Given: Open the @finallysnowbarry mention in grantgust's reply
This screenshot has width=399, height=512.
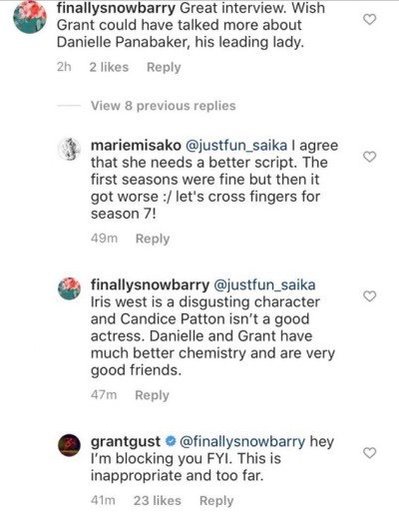Looking at the screenshot, I should [x=242, y=442].
